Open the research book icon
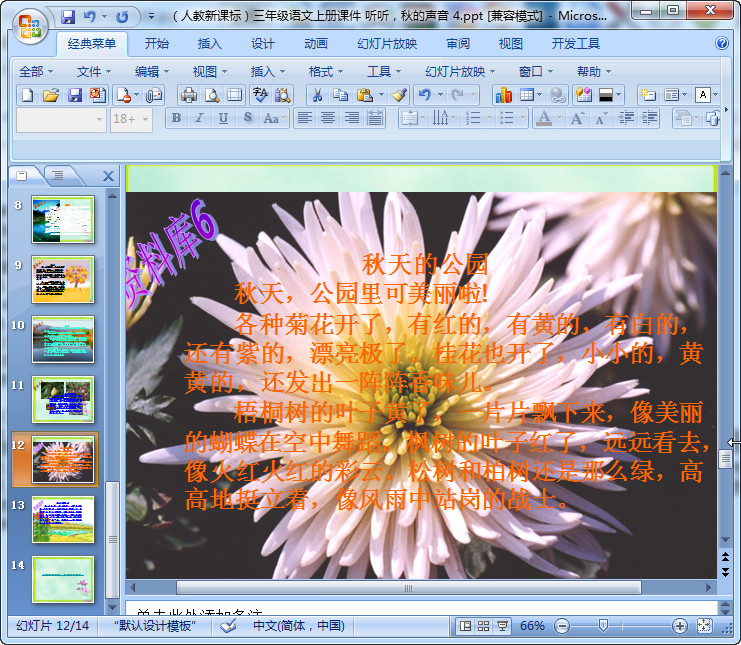 [283, 95]
